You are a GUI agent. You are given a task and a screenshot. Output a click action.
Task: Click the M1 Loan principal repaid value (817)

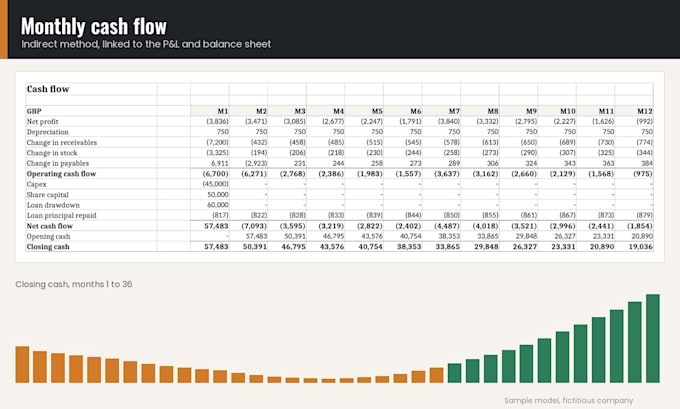pyautogui.click(x=220, y=215)
